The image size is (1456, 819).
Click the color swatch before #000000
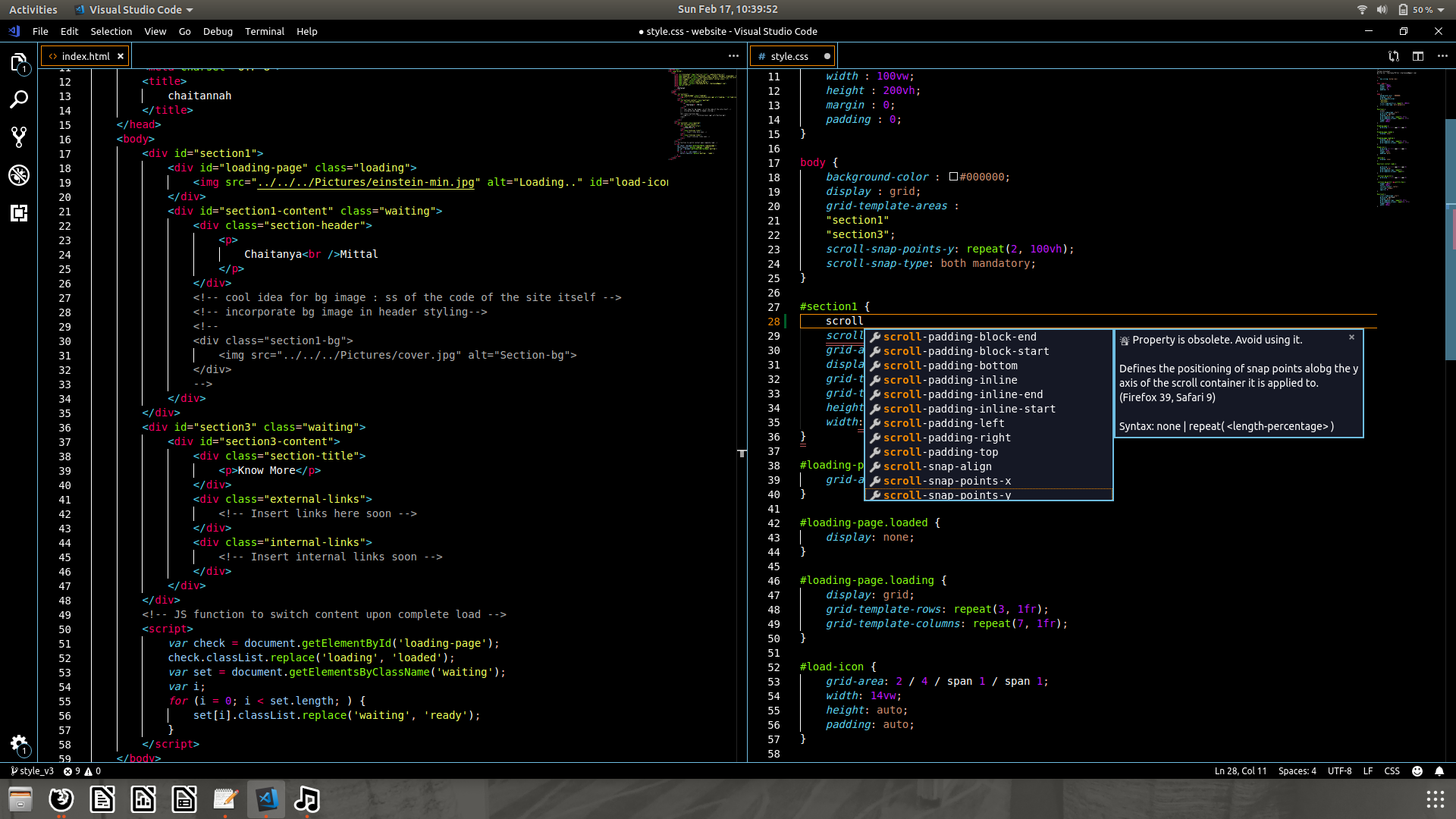tap(952, 177)
